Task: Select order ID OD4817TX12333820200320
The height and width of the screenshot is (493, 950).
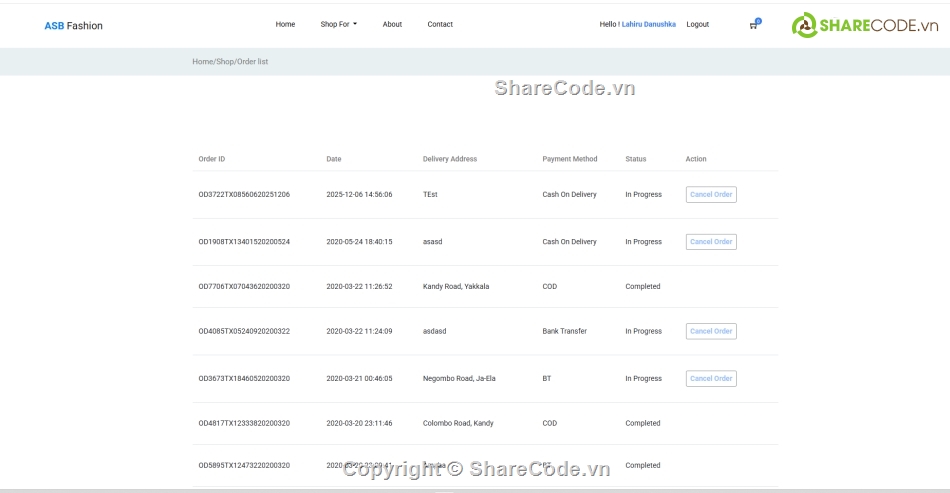Action: (244, 423)
